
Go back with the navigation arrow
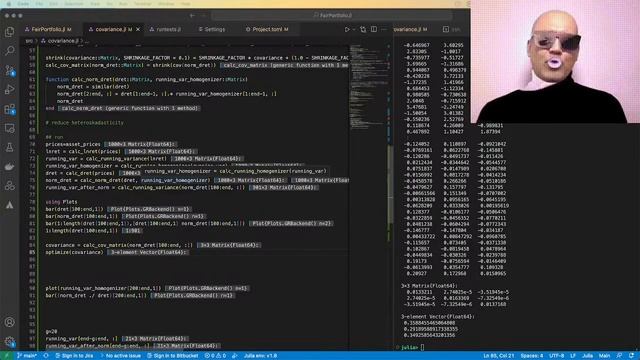coord(192,16)
